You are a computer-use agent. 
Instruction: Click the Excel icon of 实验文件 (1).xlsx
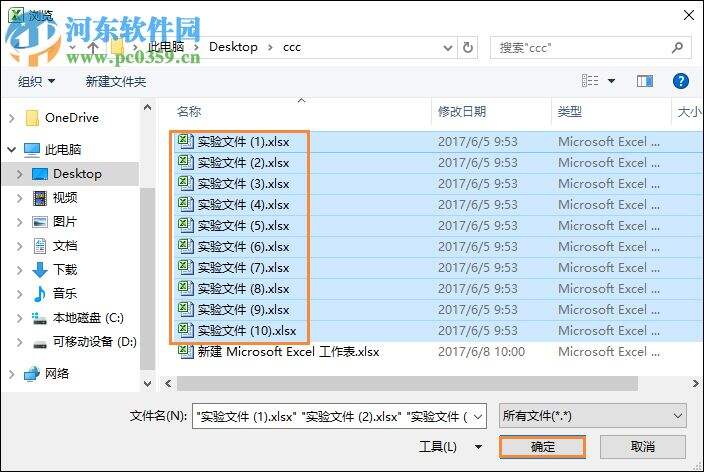click(185, 141)
